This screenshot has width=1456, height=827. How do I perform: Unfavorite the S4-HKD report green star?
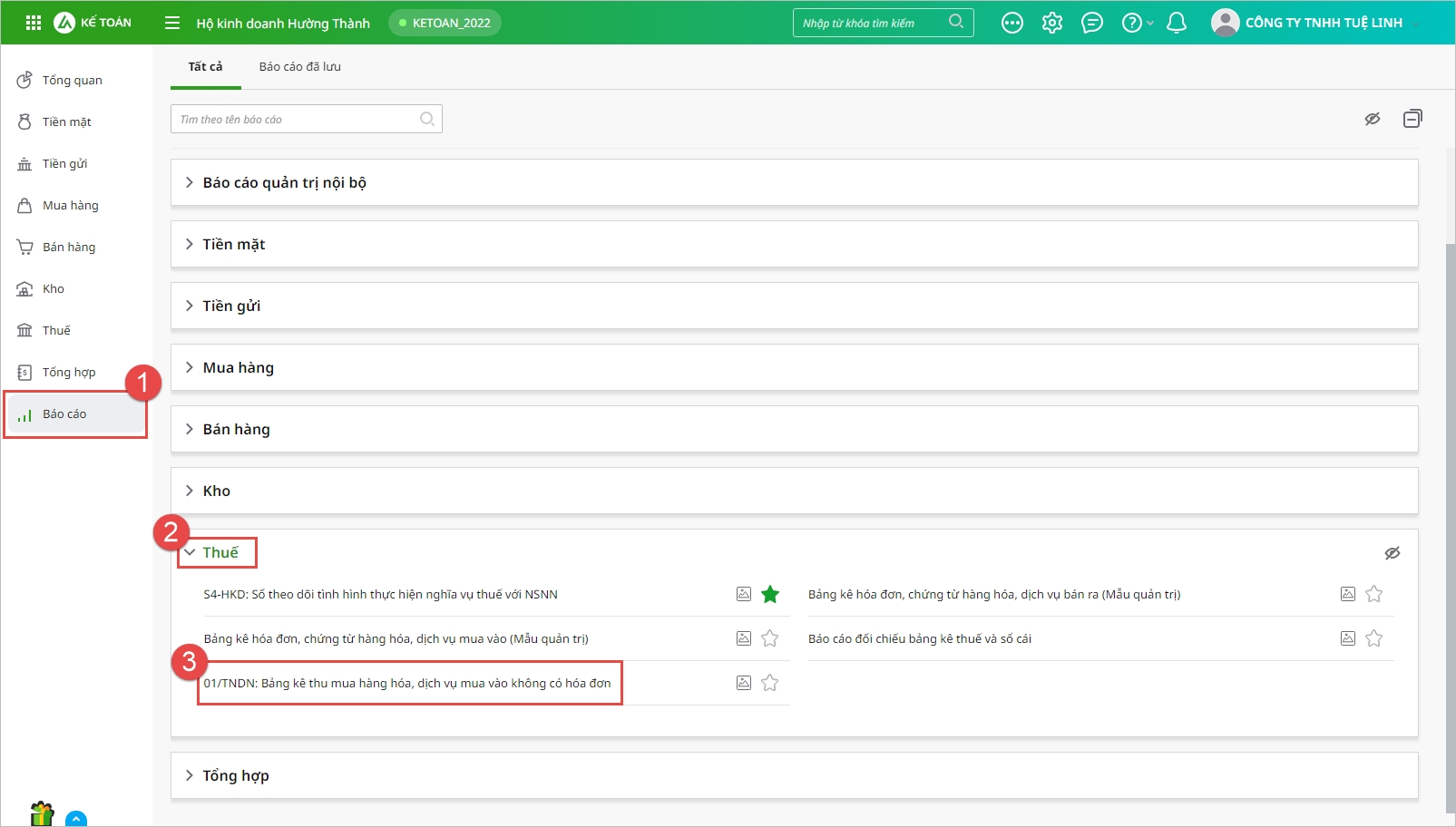(770, 594)
